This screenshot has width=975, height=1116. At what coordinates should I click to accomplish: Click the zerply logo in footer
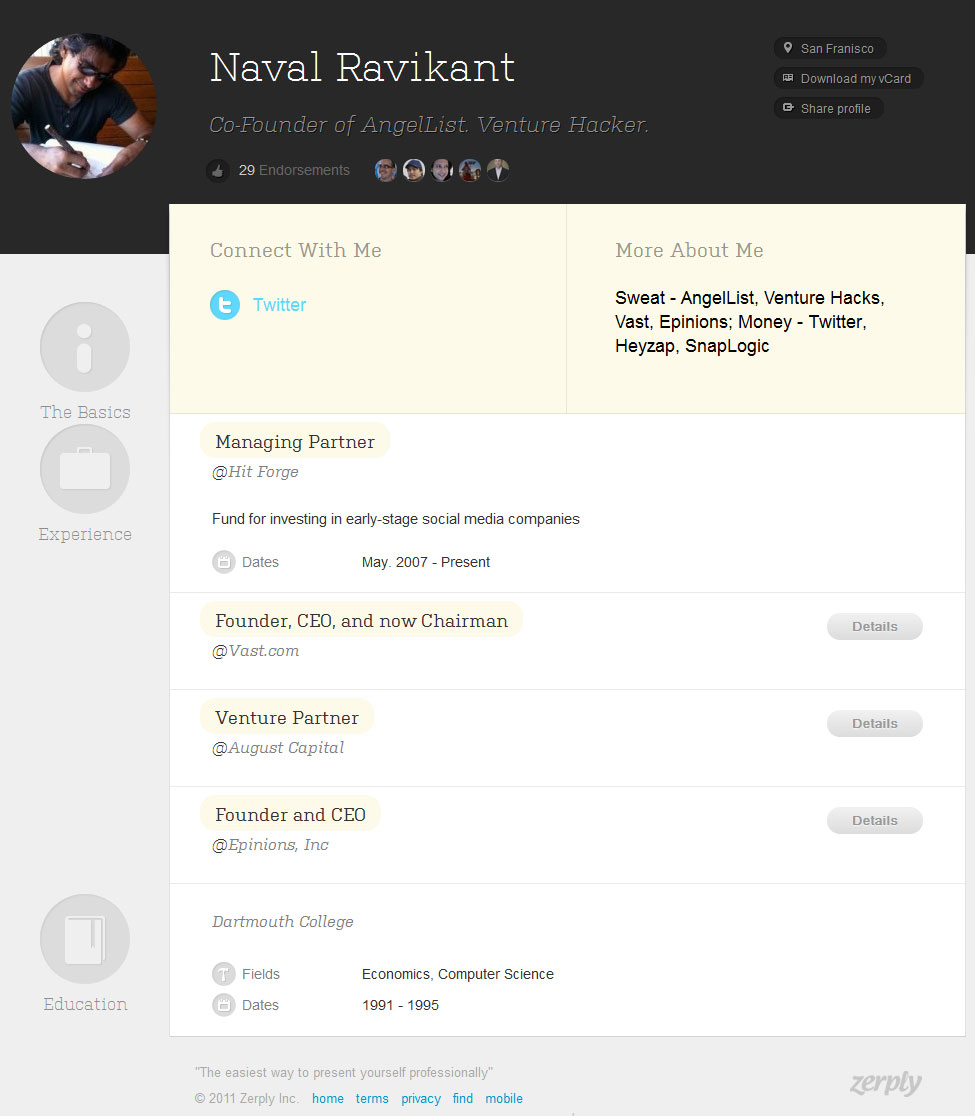[x=885, y=1083]
